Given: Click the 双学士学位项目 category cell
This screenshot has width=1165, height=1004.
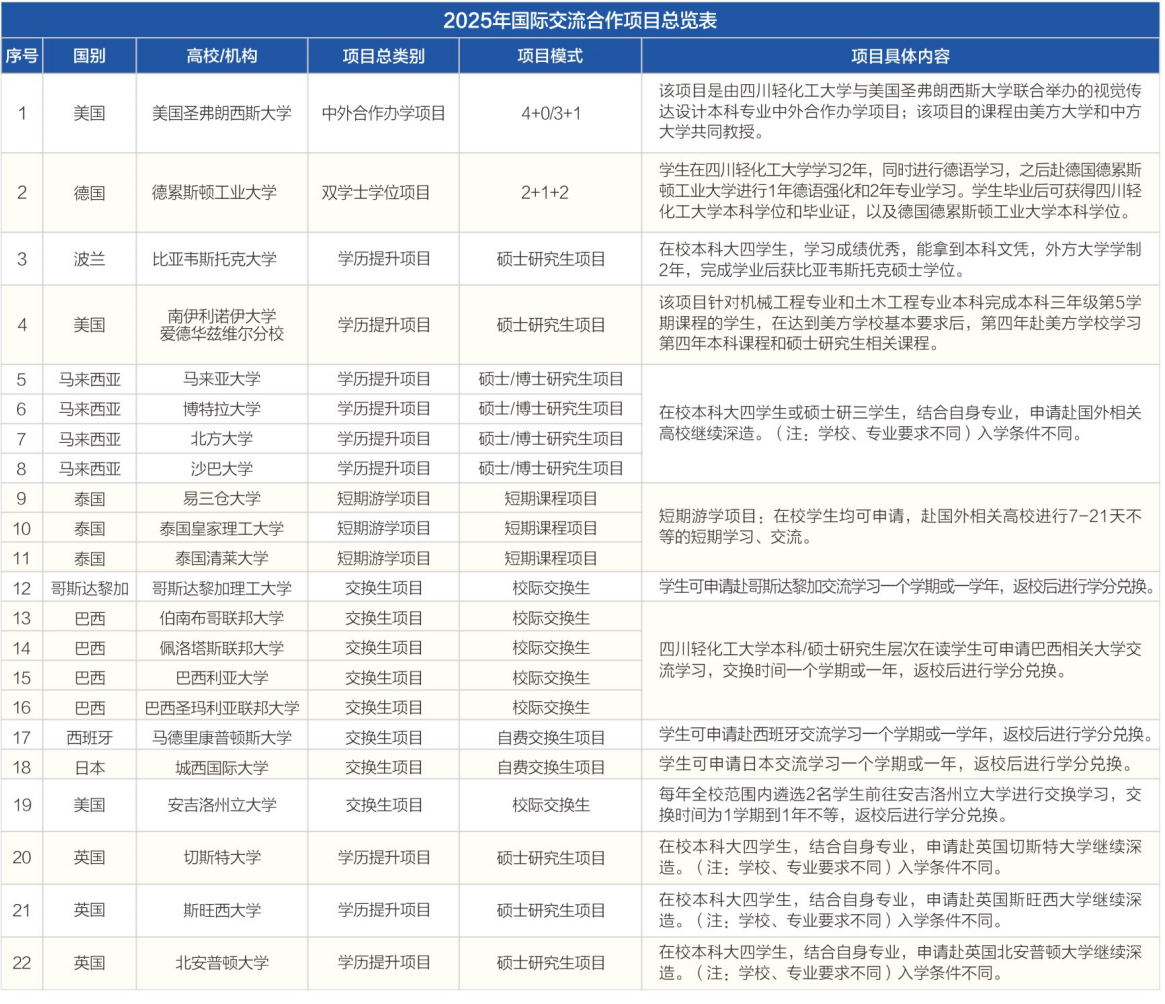Looking at the screenshot, I should 383,192.
